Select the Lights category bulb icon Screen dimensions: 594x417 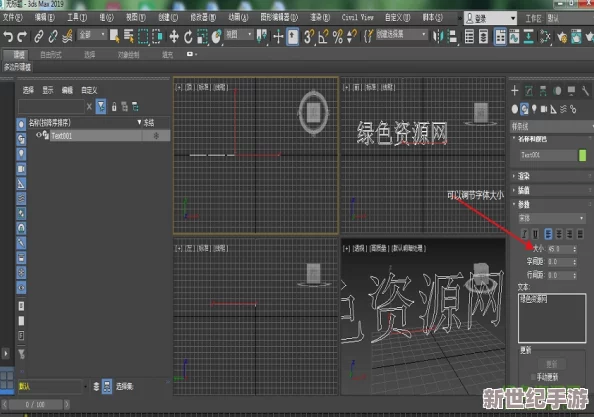tap(534, 109)
